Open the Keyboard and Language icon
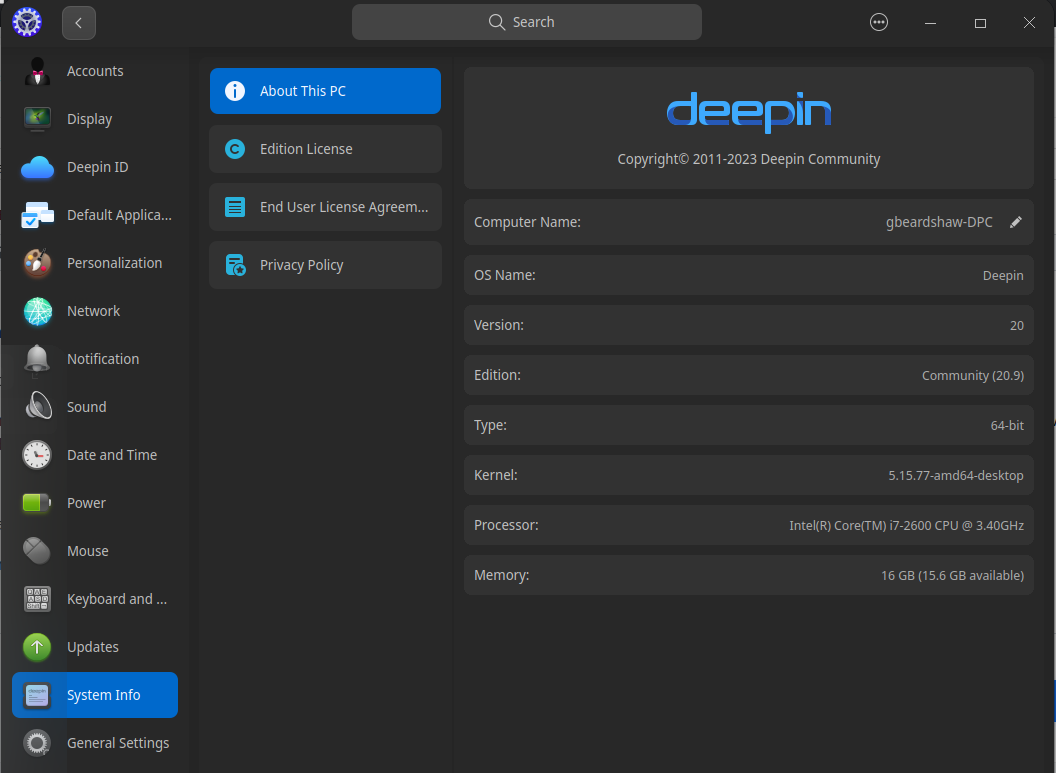The width and height of the screenshot is (1056, 773). coord(38,599)
